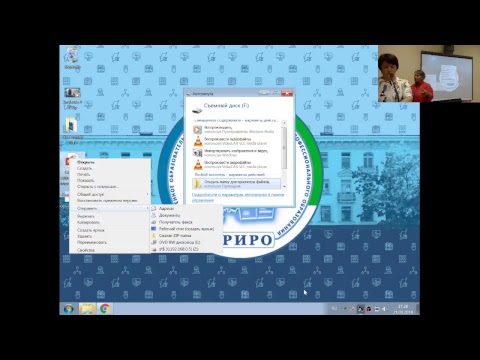
Task: Select 'Переименовать' in the context menu
Action: tap(110, 242)
